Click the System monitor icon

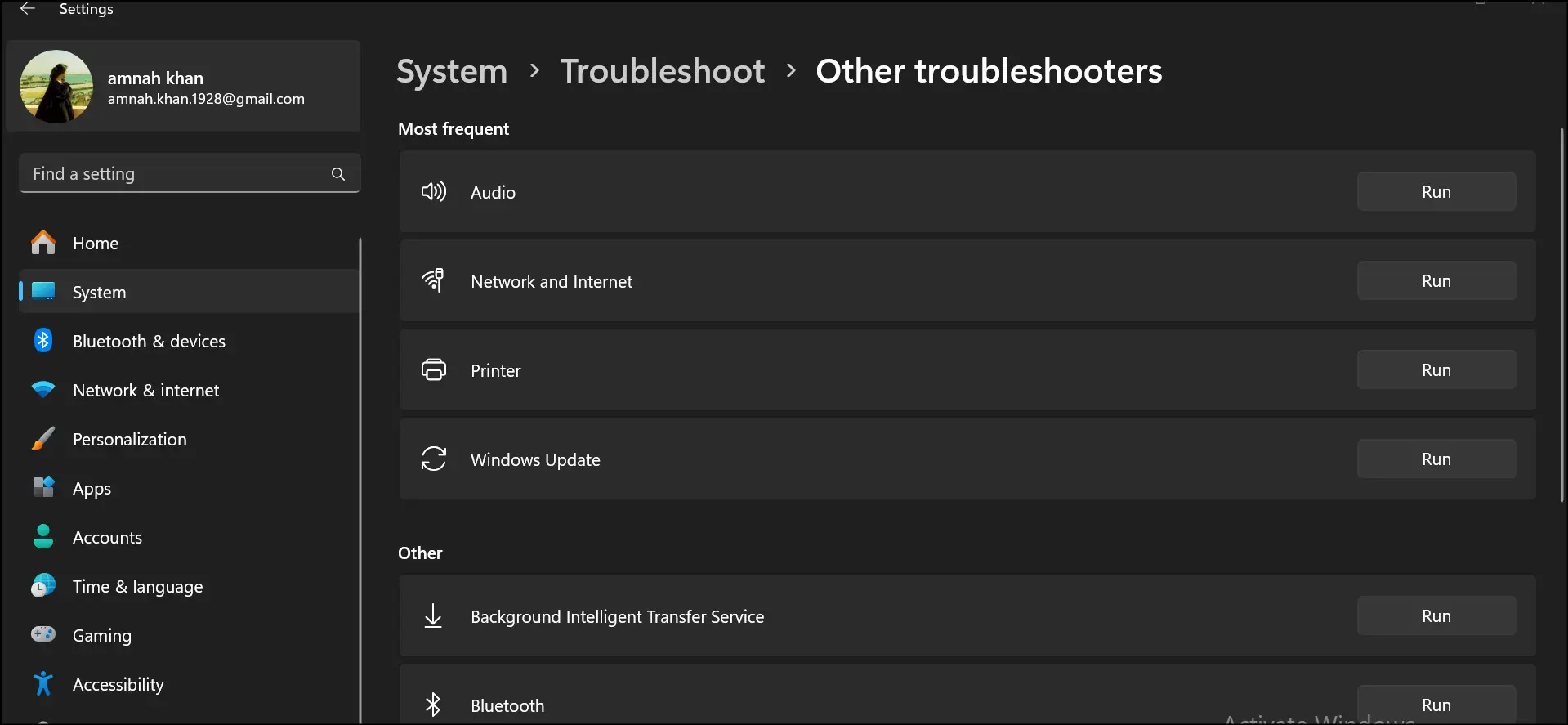[43, 292]
